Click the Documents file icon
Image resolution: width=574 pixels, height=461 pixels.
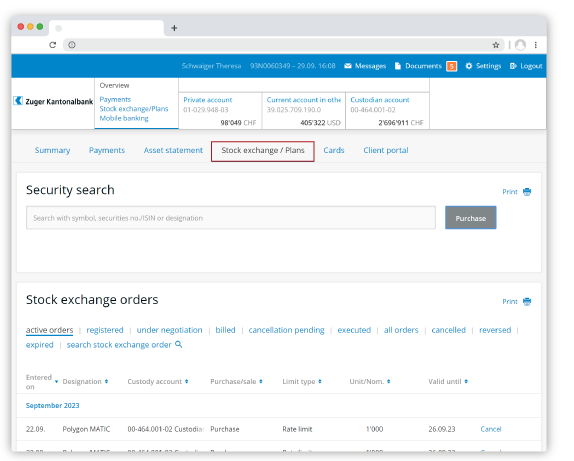point(398,66)
